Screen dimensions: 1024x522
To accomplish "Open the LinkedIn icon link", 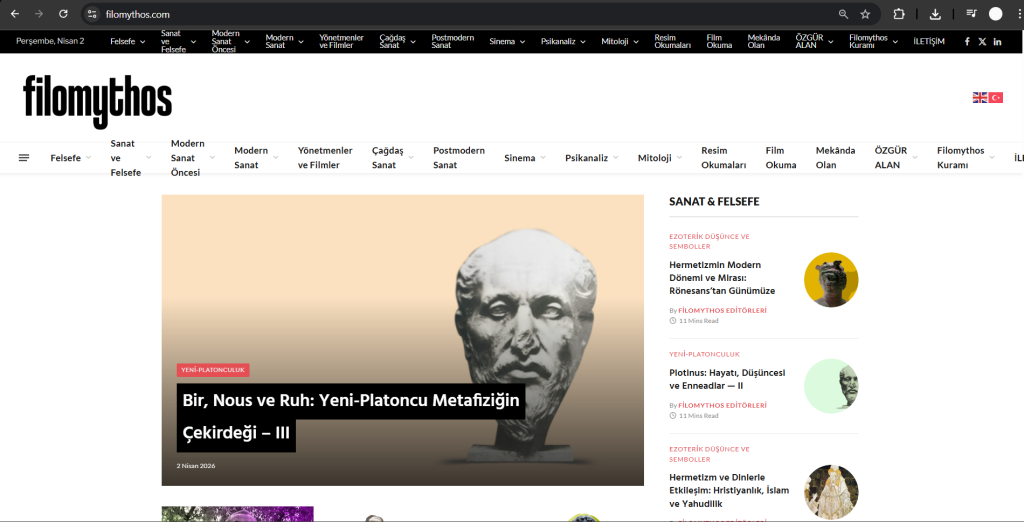I will (x=997, y=41).
